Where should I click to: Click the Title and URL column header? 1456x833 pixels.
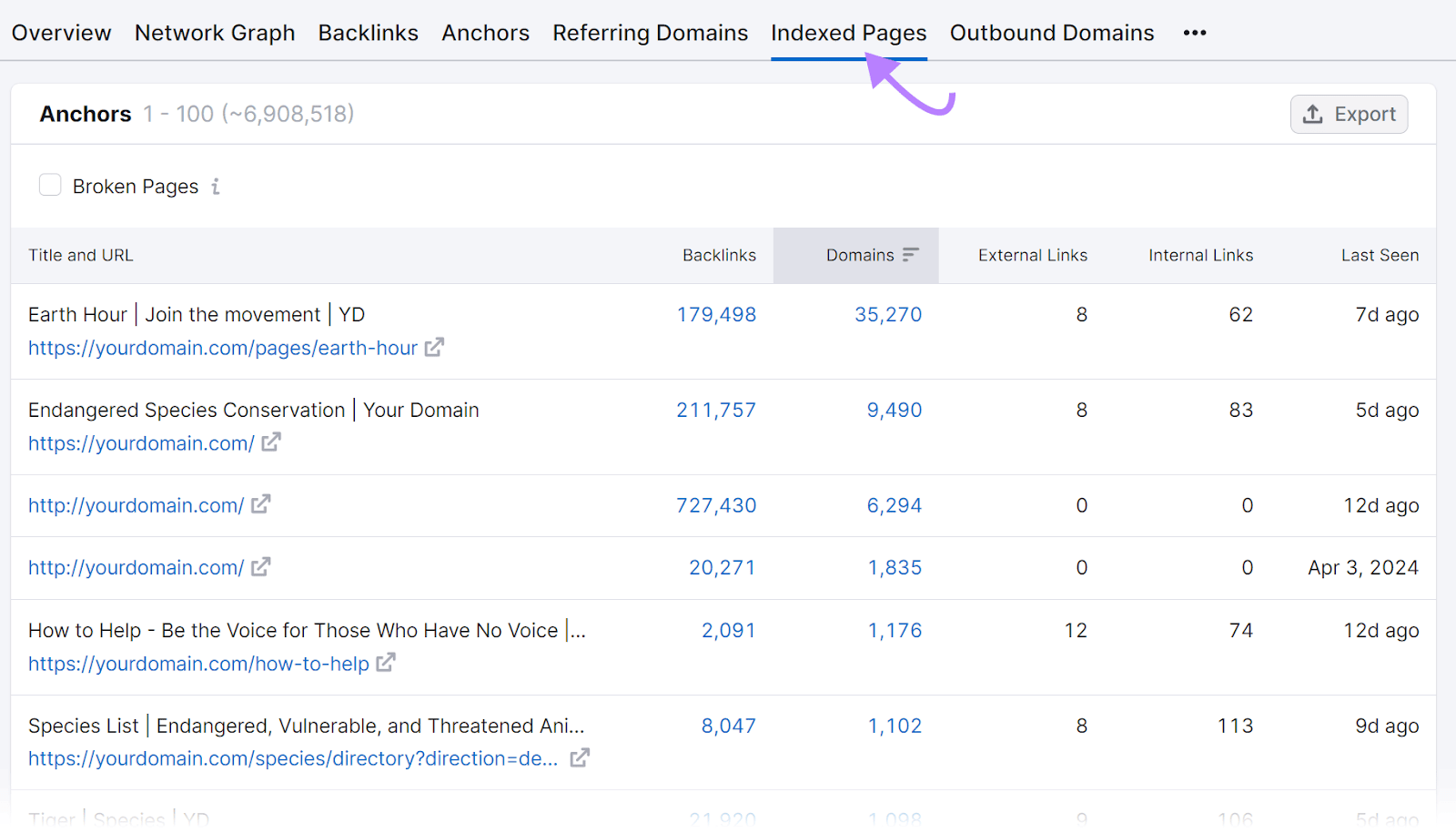[x=80, y=255]
